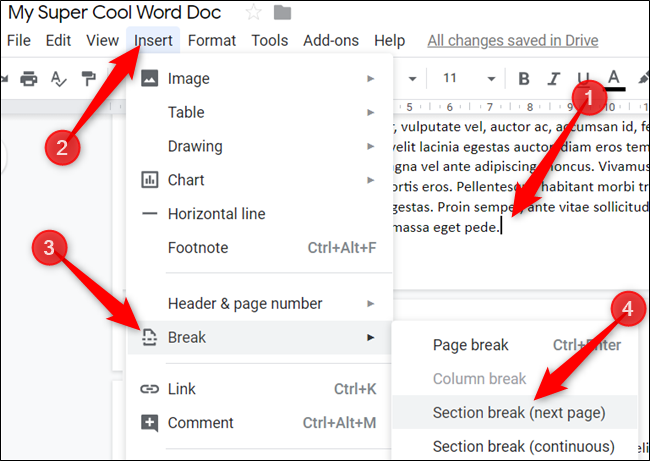650x461 pixels.
Task: Click the Chart menu icon
Action: (x=150, y=180)
